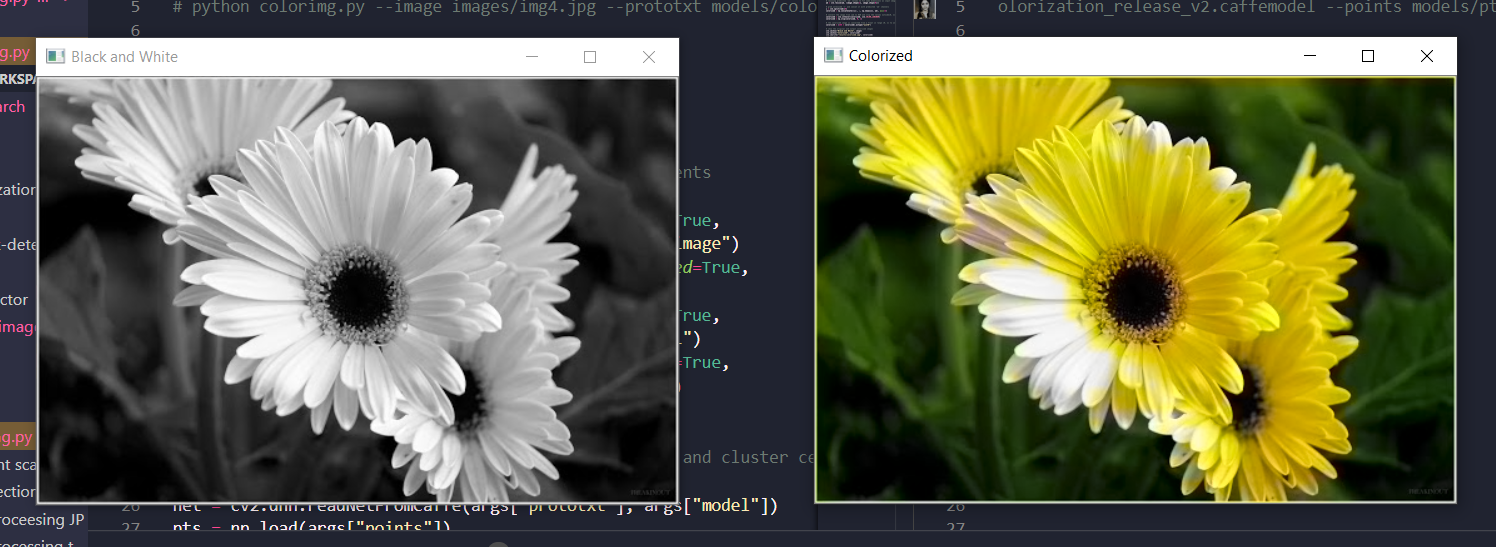The height and width of the screenshot is (547, 1496).
Task: Click the Black and White window's app icon
Action: click(55, 57)
